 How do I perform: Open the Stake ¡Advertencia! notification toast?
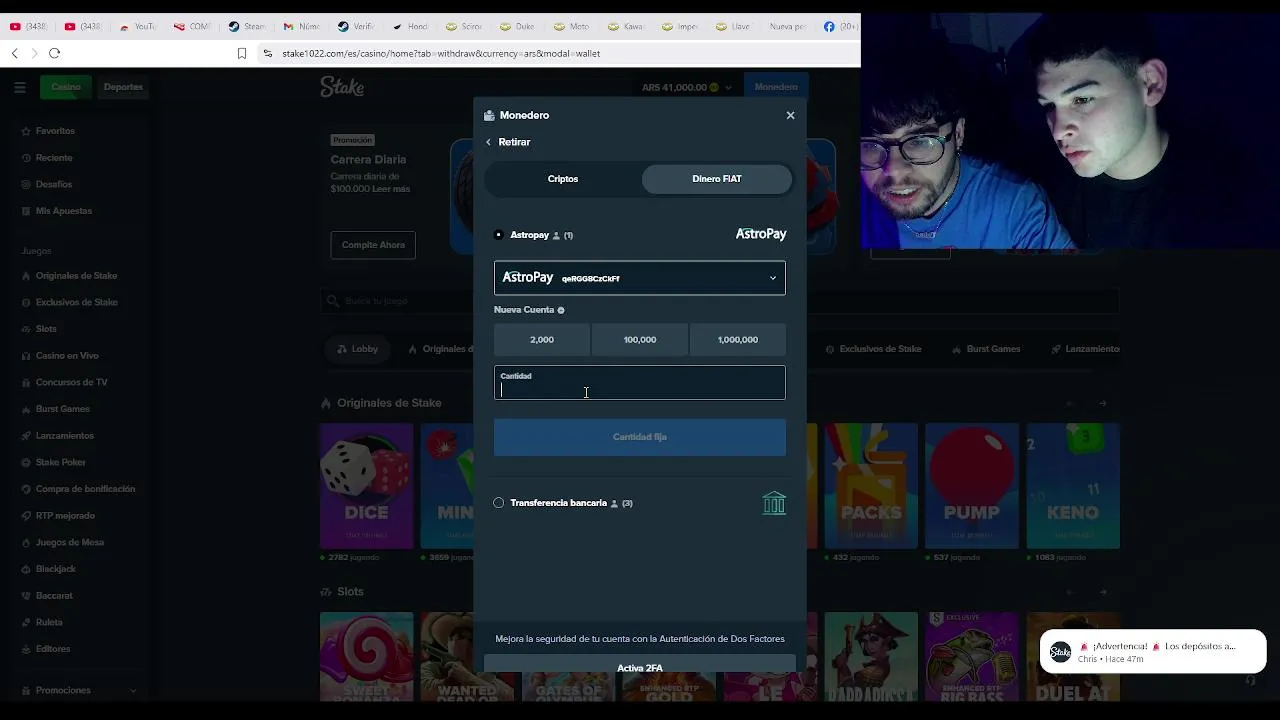tap(1153, 652)
